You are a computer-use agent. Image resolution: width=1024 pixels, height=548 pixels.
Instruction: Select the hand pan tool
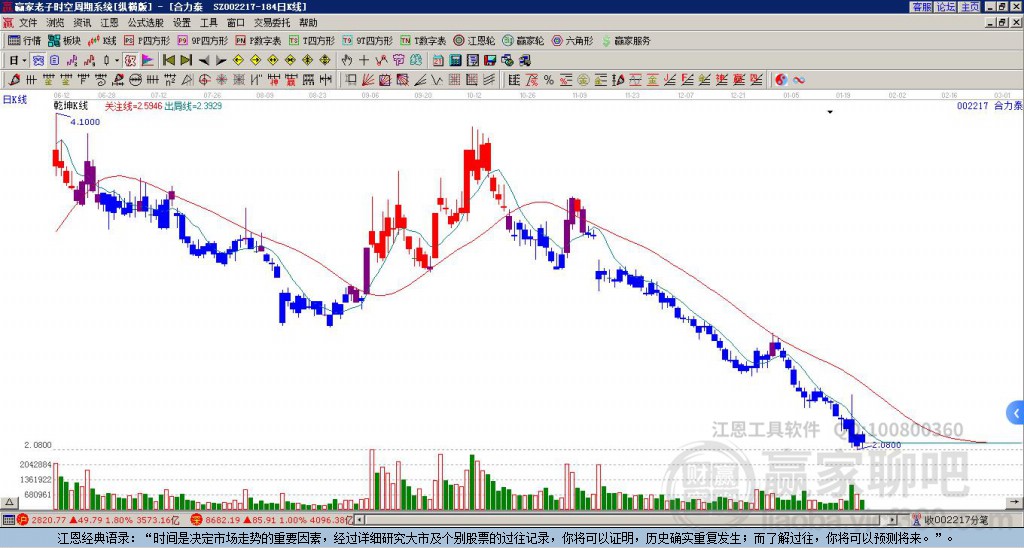(346, 60)
